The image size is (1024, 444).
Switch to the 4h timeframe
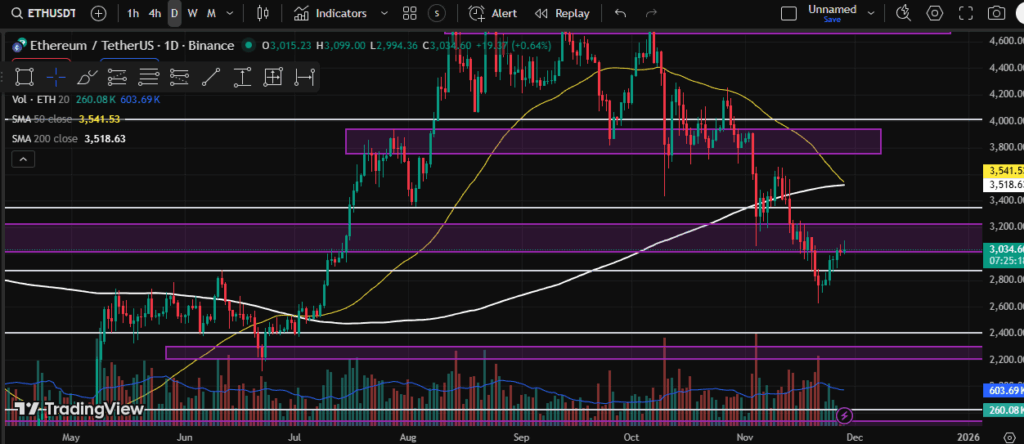click(154, 13)
